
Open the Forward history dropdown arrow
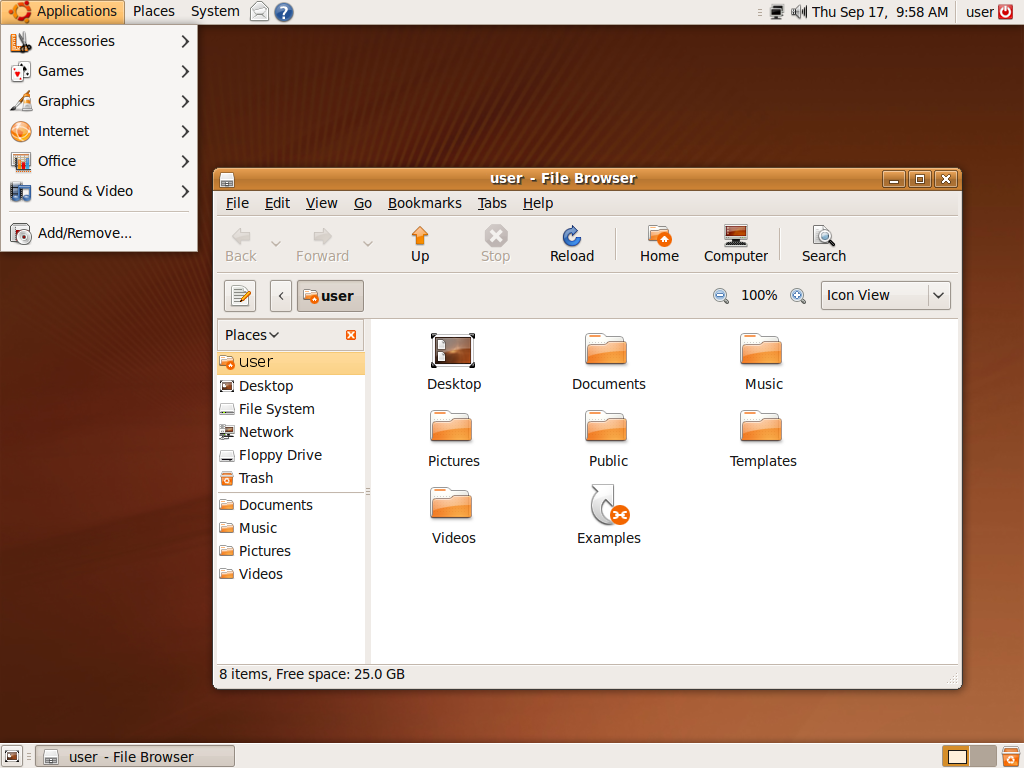coord(368,244)
